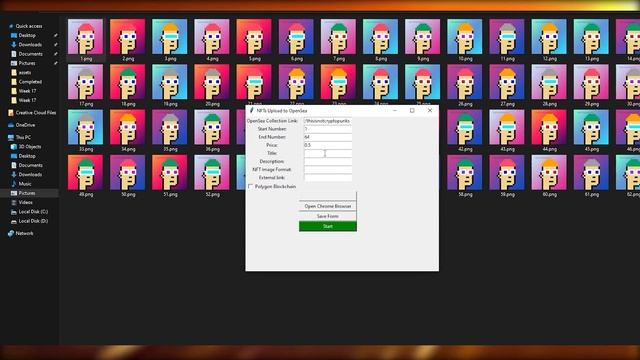Focus the External link field
The width and height of the screenshot is (640, 360).
click(x=328, y=178)
